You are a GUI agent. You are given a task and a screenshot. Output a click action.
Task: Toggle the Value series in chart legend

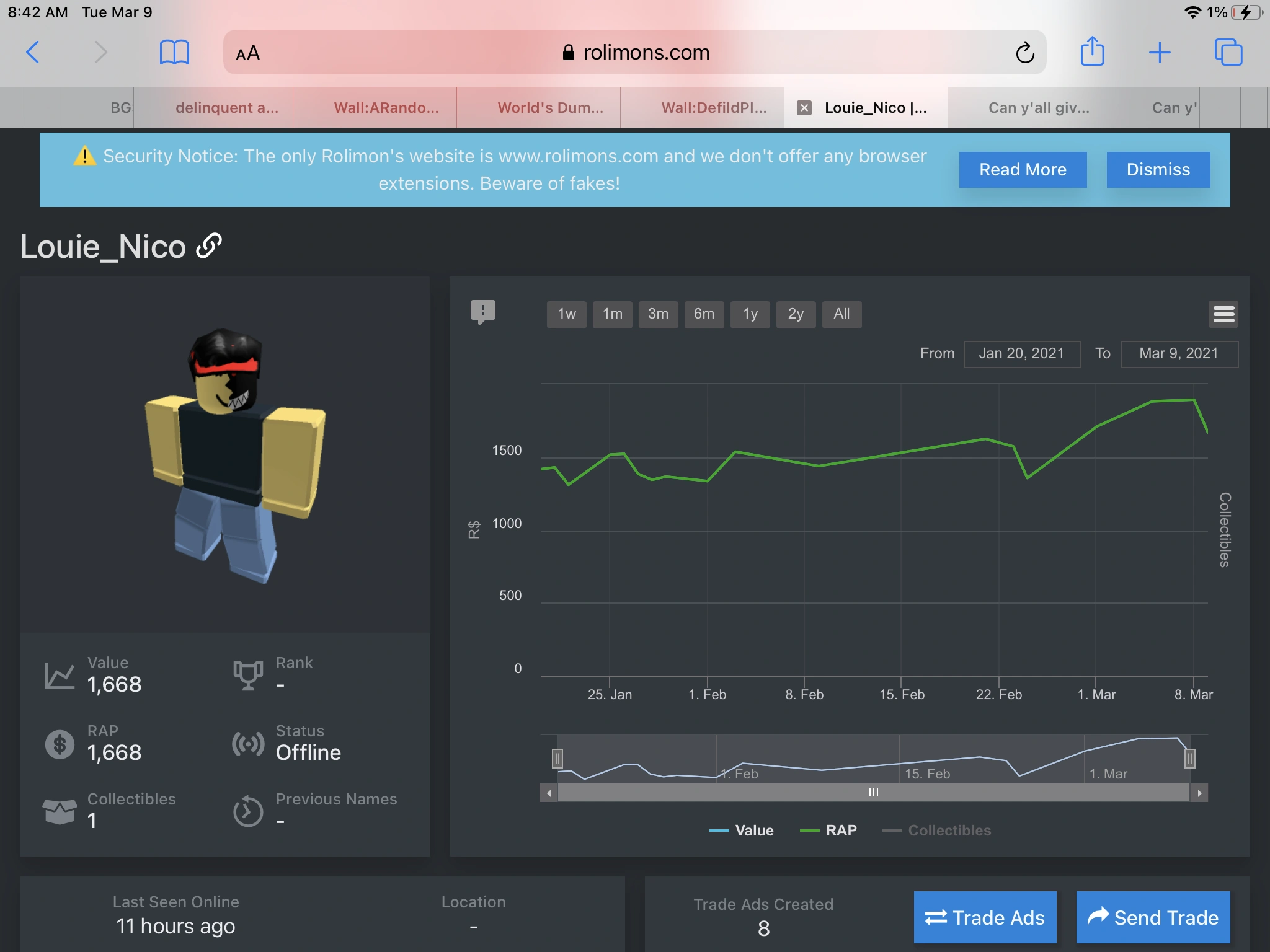pos(744,831)
